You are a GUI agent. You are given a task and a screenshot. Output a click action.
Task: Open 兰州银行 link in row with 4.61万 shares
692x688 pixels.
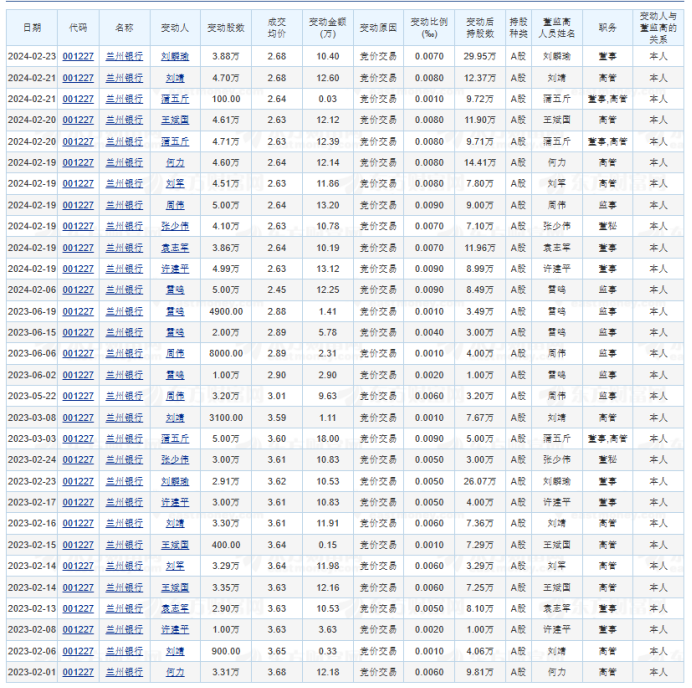pyautogui.click(x=124, y=120)
